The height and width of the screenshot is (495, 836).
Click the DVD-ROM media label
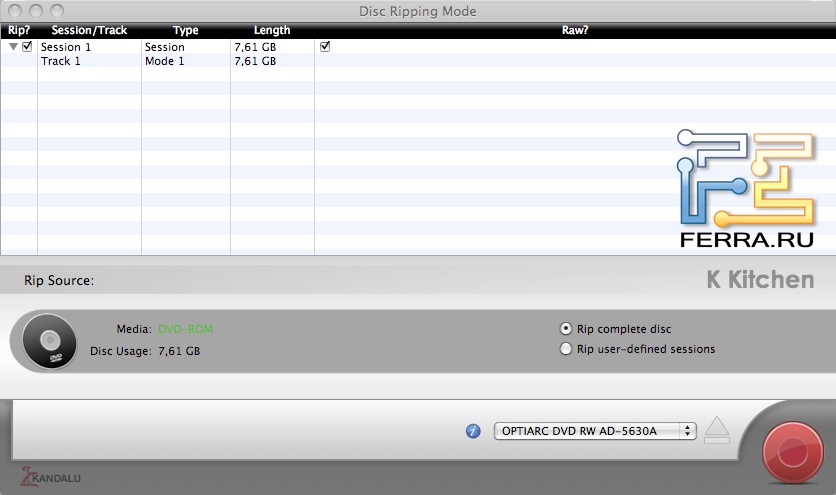pyautogui.click(x=186, y=329)
